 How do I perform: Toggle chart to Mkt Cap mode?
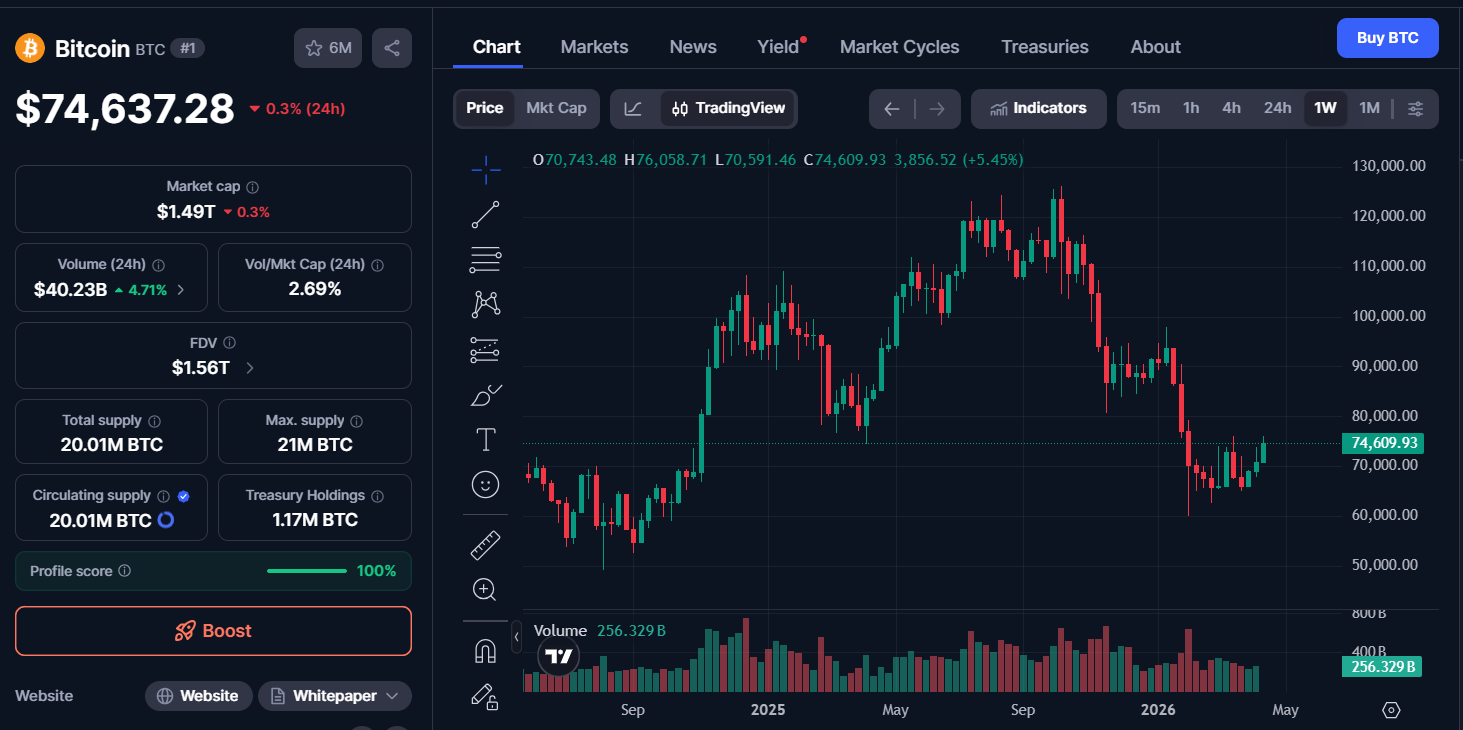(x=556, y=108)
